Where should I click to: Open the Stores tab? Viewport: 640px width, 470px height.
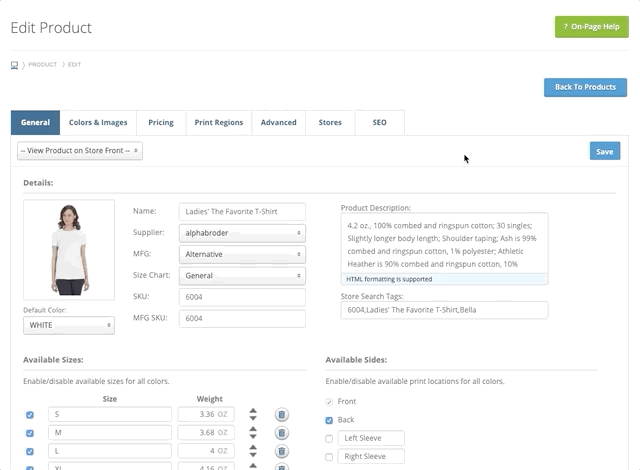[x=330, y=122]
